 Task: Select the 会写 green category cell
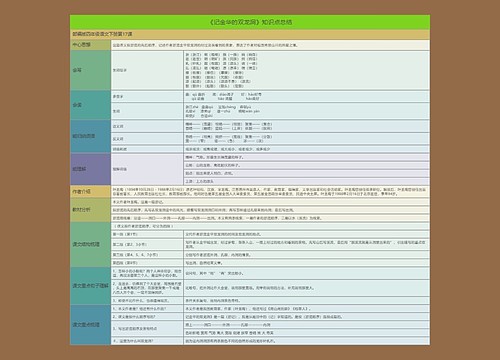coord(90,70)
